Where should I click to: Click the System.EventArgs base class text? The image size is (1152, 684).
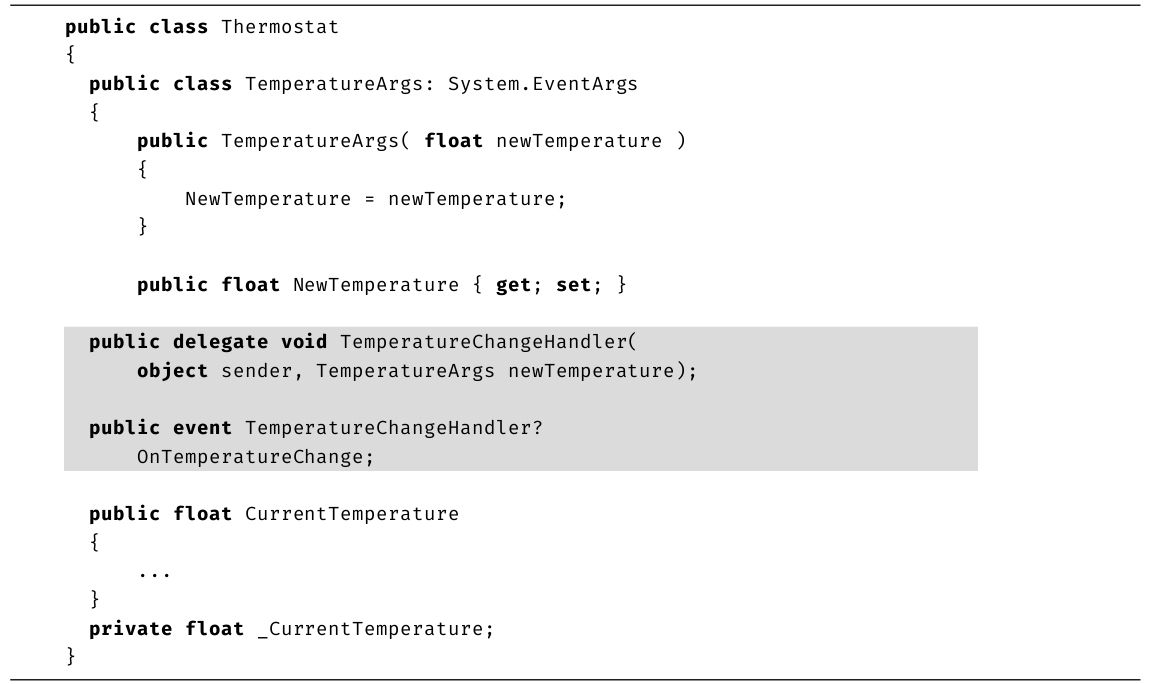coord(542,84)
